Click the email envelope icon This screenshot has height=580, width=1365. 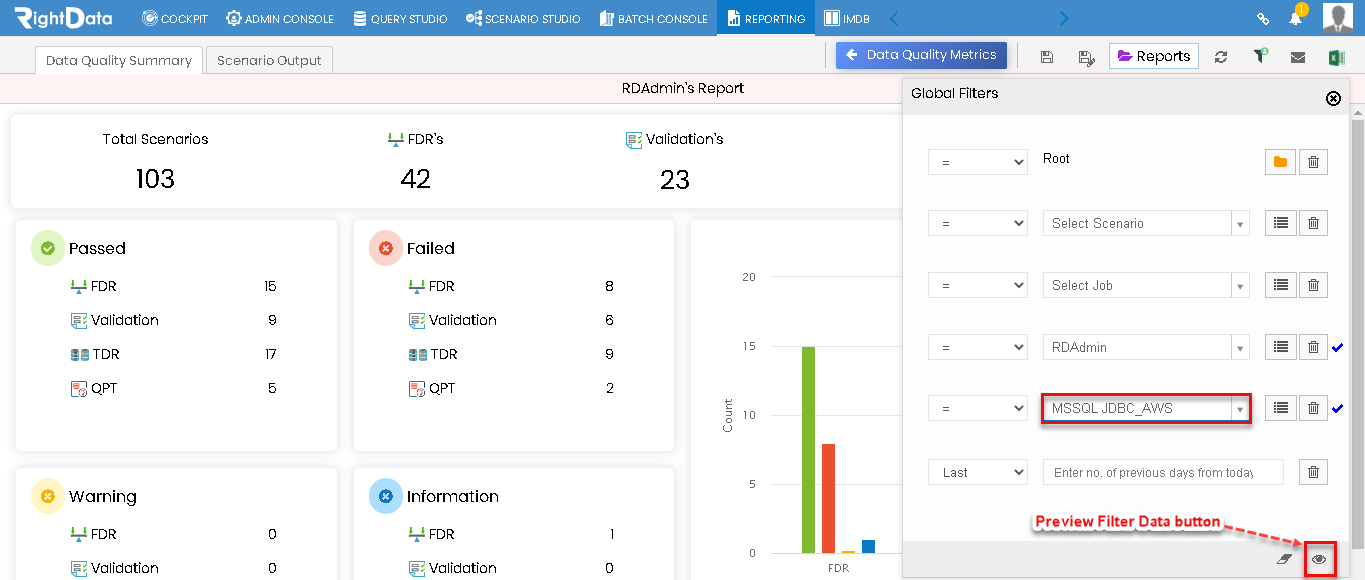(x=1298, y=57)
